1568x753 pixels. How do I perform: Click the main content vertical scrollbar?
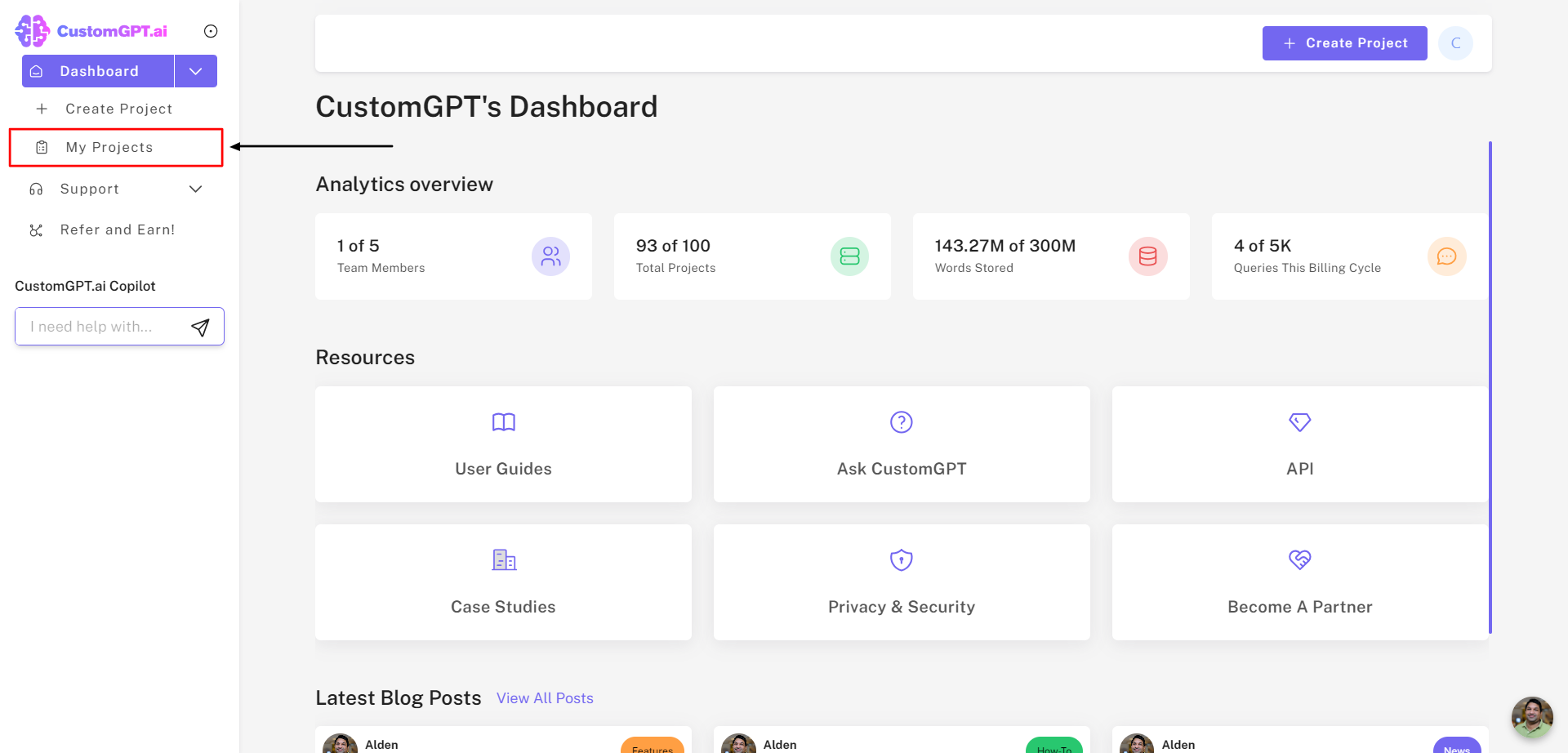pos(1490,387)
